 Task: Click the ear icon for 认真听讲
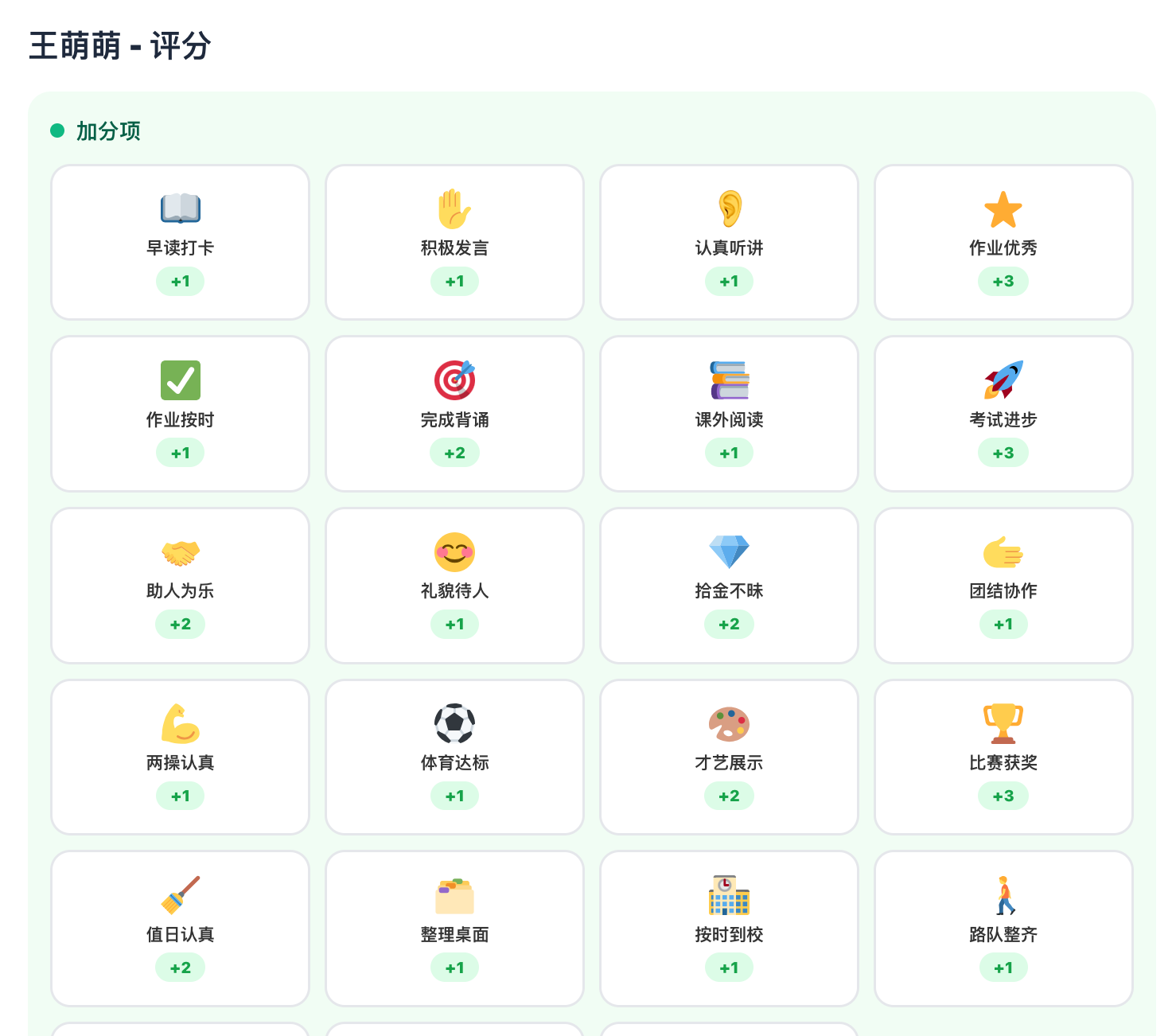coord(729,208)
